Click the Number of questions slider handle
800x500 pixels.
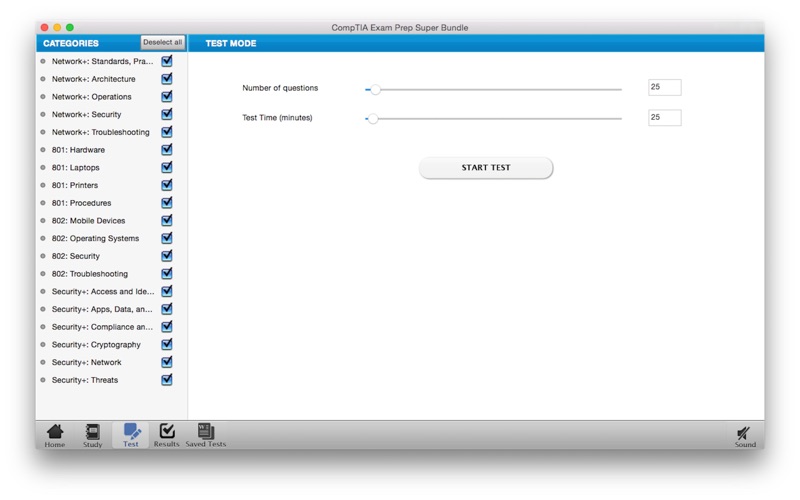point(374,89)
